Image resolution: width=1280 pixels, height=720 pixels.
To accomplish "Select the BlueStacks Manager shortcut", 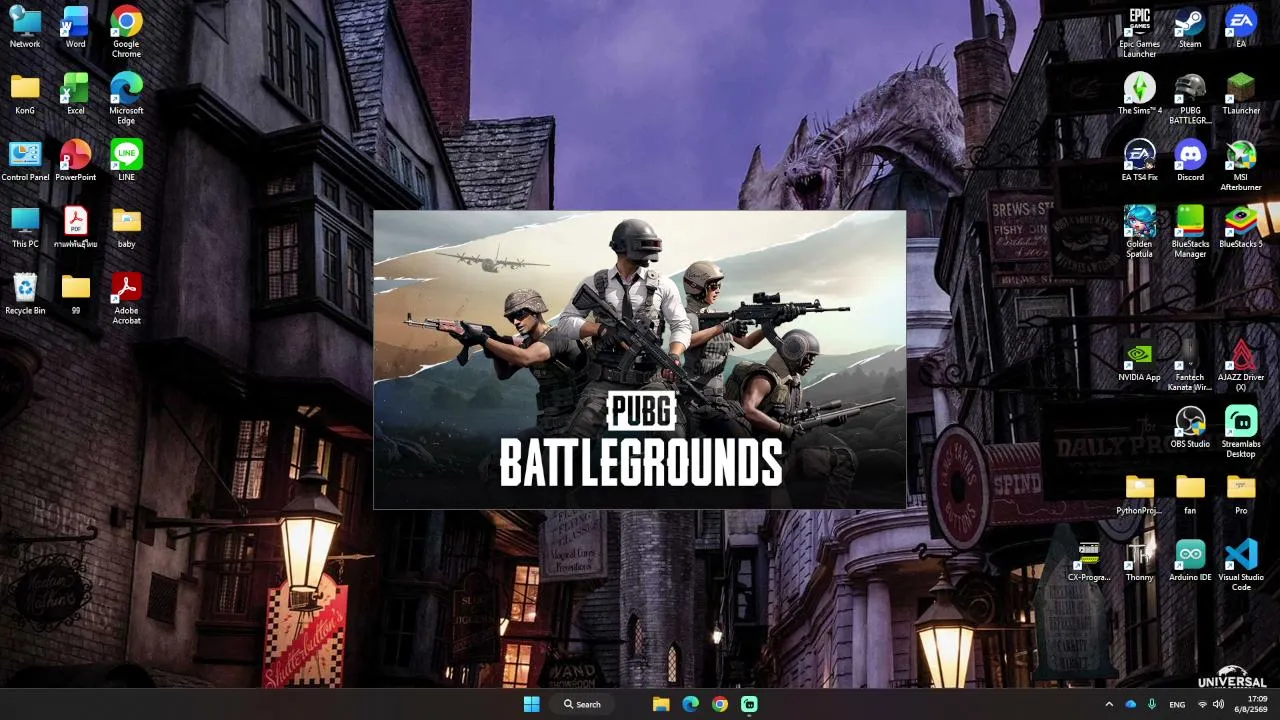I will click(x=1190, y=232).
